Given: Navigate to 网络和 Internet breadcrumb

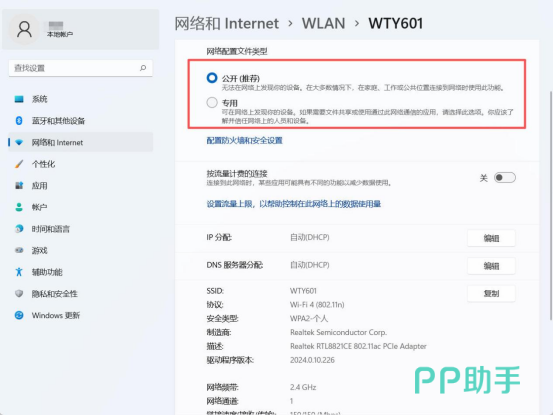Looking at the screenshot, I should 227,24.
